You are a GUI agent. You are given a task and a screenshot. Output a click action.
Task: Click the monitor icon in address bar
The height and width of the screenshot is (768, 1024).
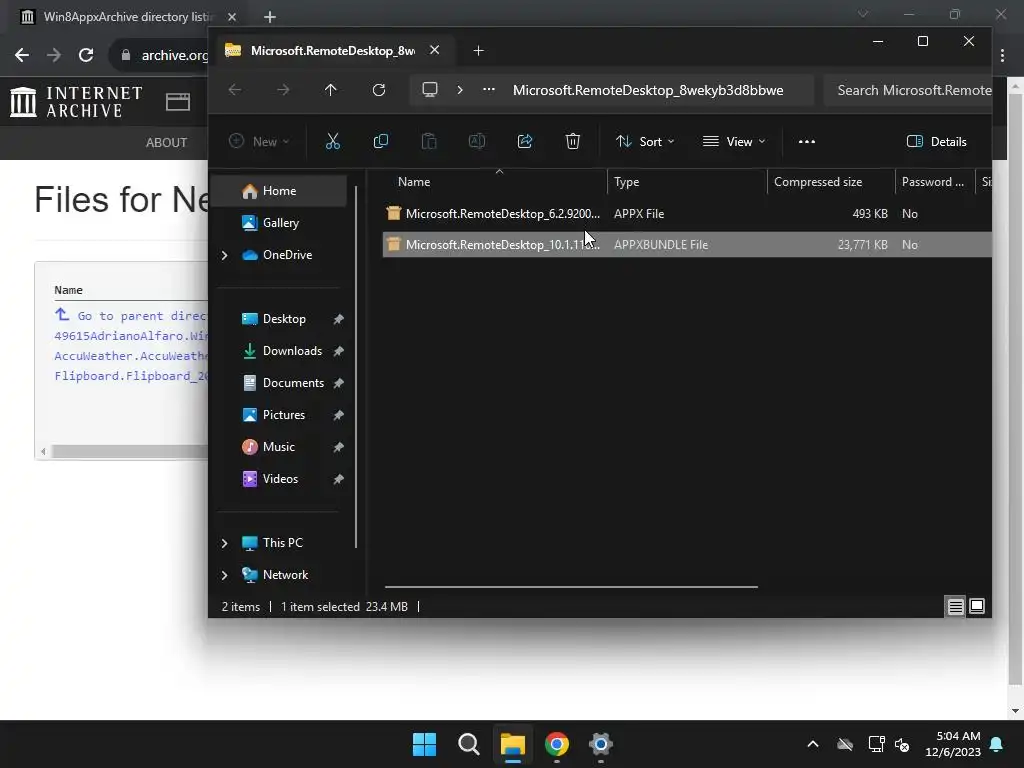(430, 90)
